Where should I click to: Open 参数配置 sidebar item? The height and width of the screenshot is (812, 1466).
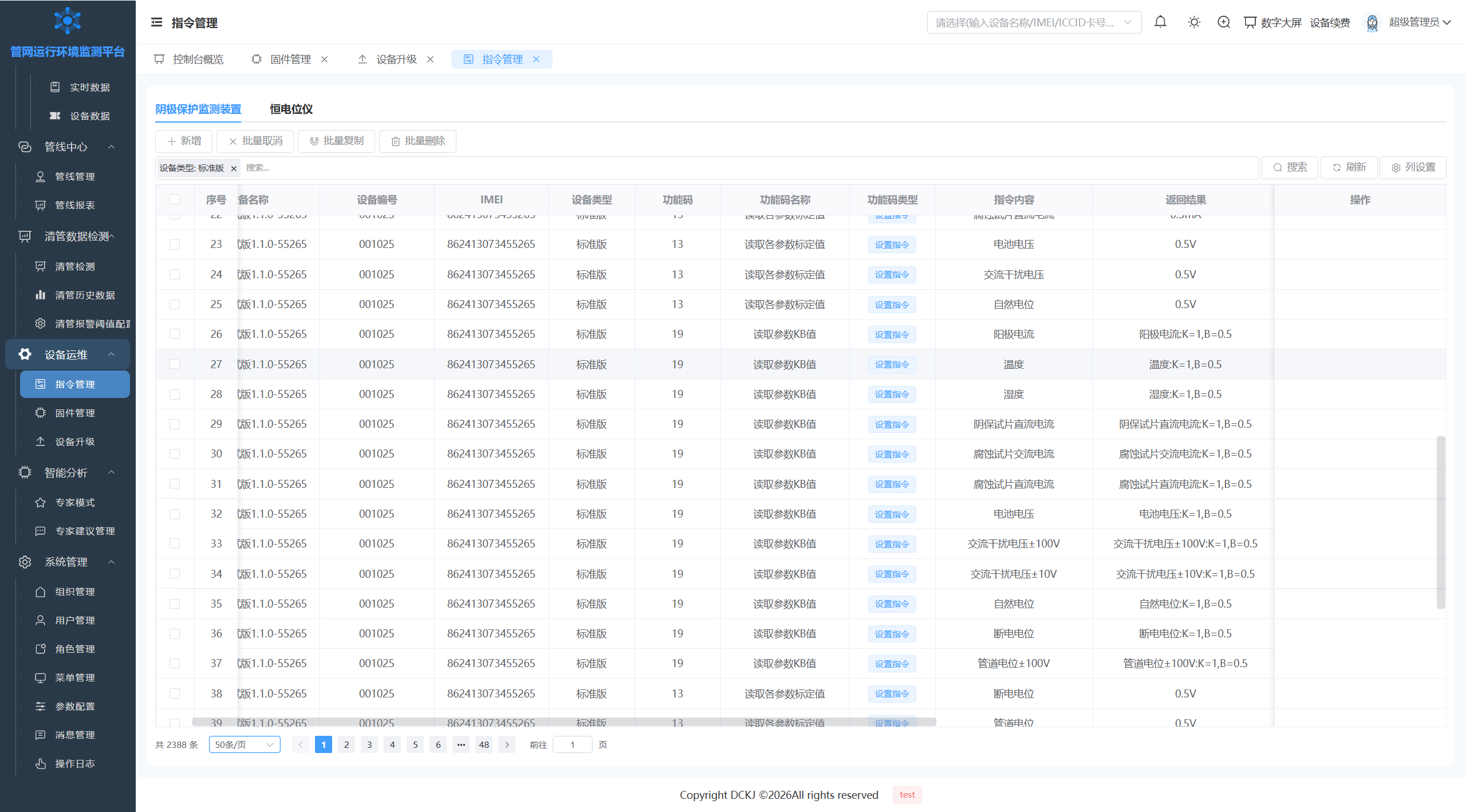(76, 706)
